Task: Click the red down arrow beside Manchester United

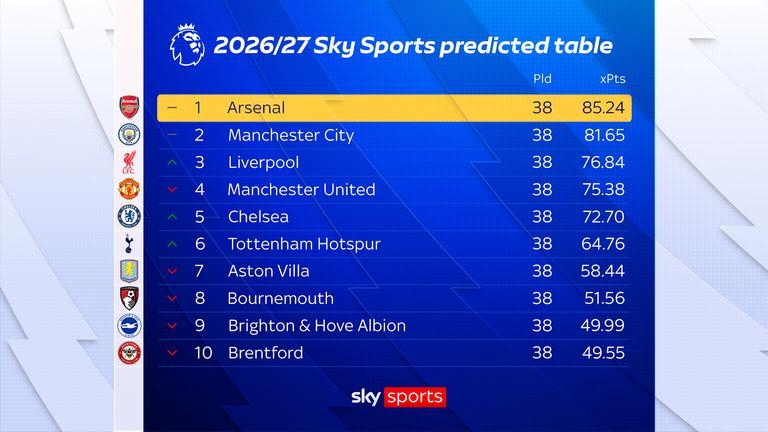Action: 172,190
